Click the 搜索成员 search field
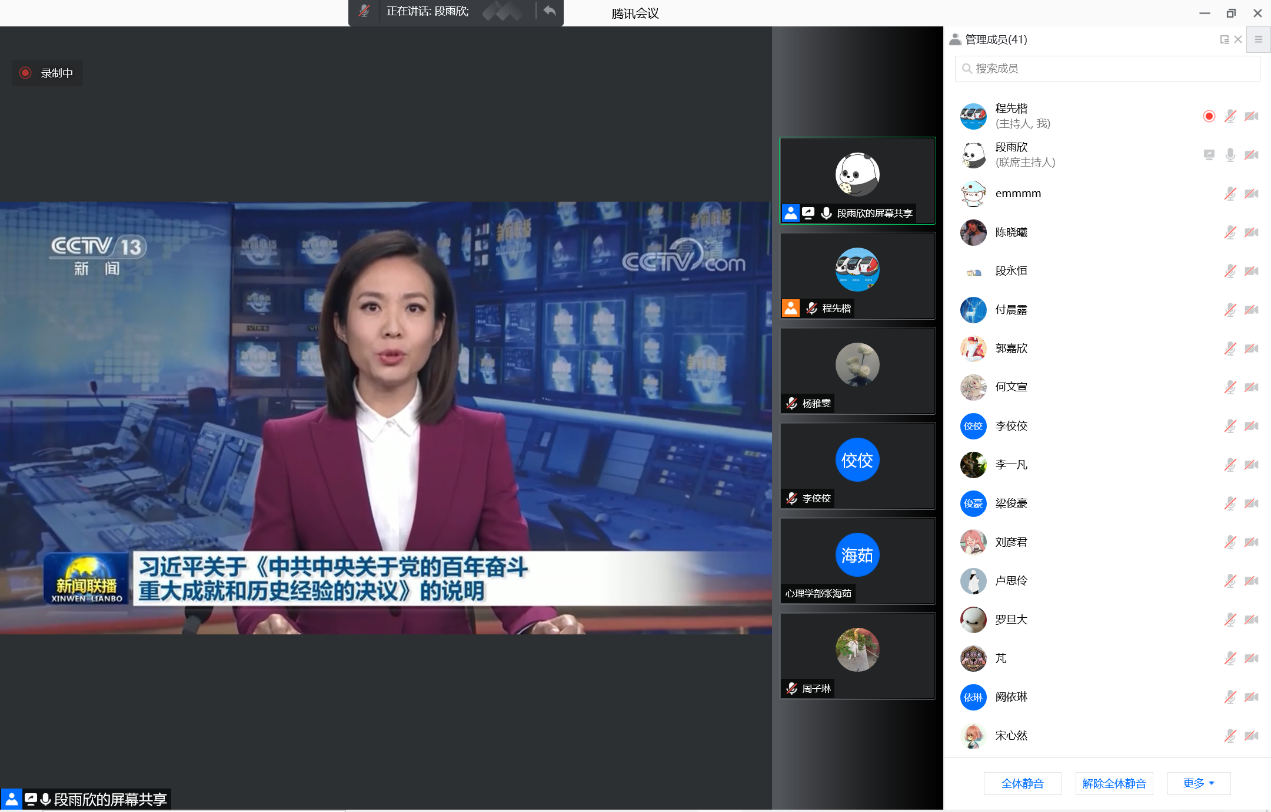This screenshot has height=812, width=1271. 1107,68
